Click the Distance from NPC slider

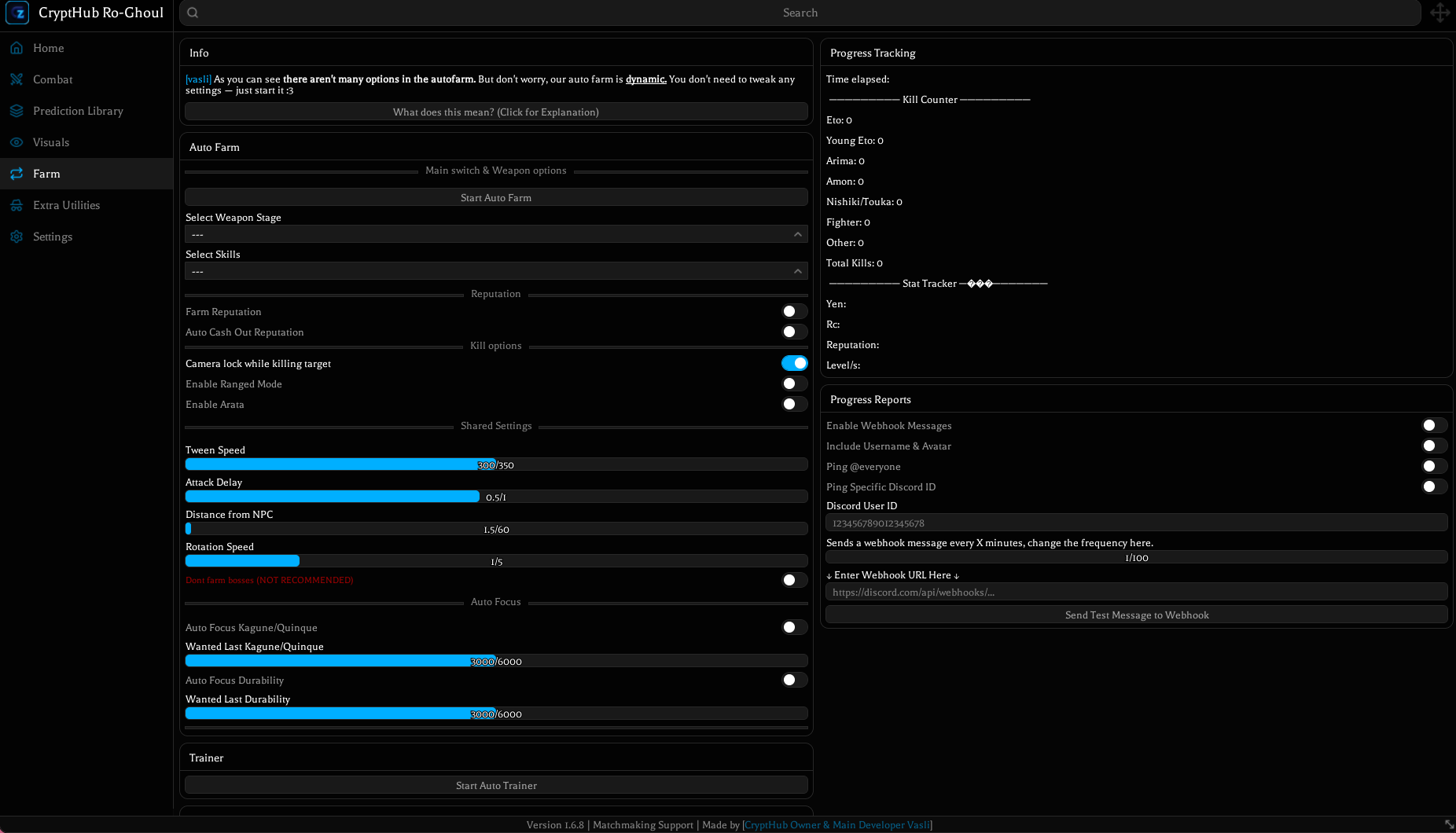[496, 529]
